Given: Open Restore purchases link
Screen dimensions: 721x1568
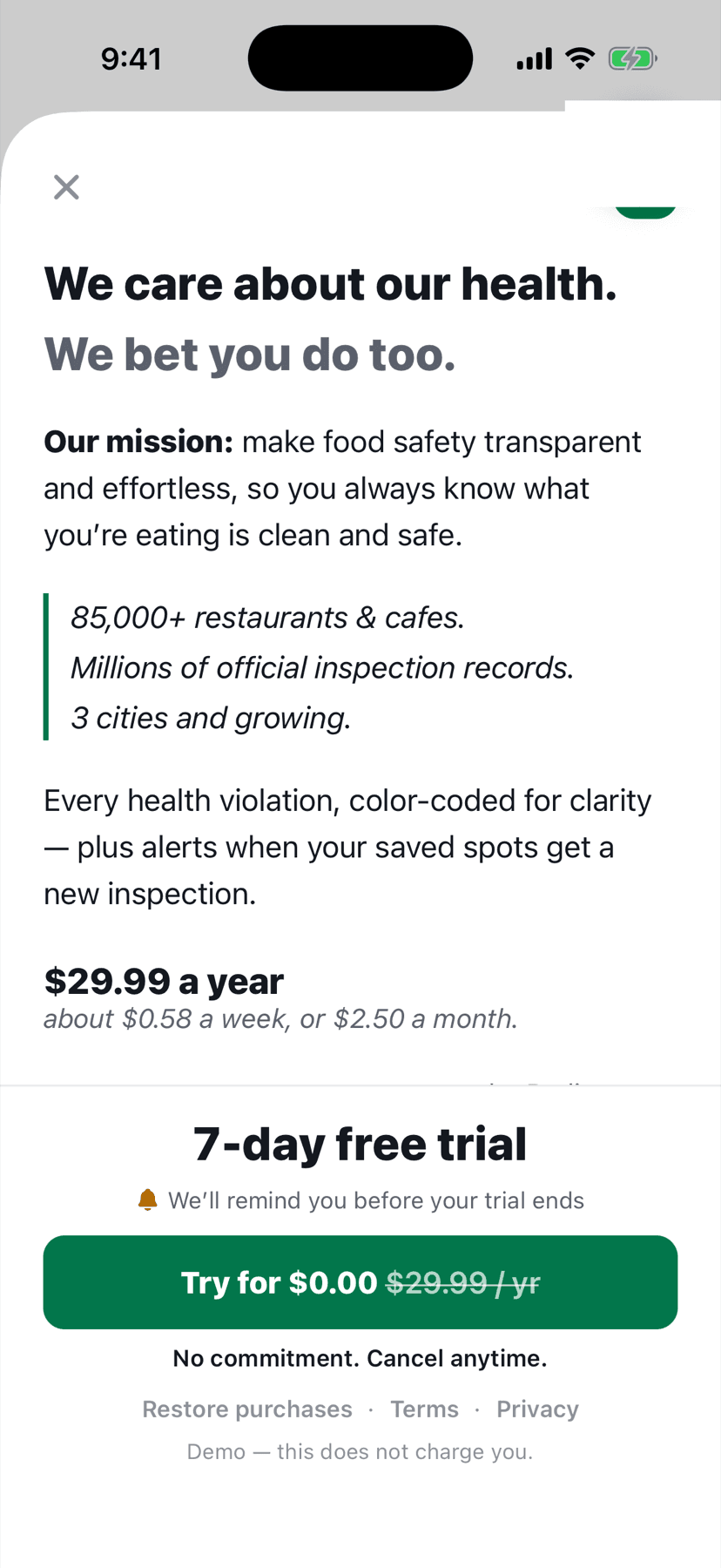Looking at the screenshot, I should coord(247,1409).
